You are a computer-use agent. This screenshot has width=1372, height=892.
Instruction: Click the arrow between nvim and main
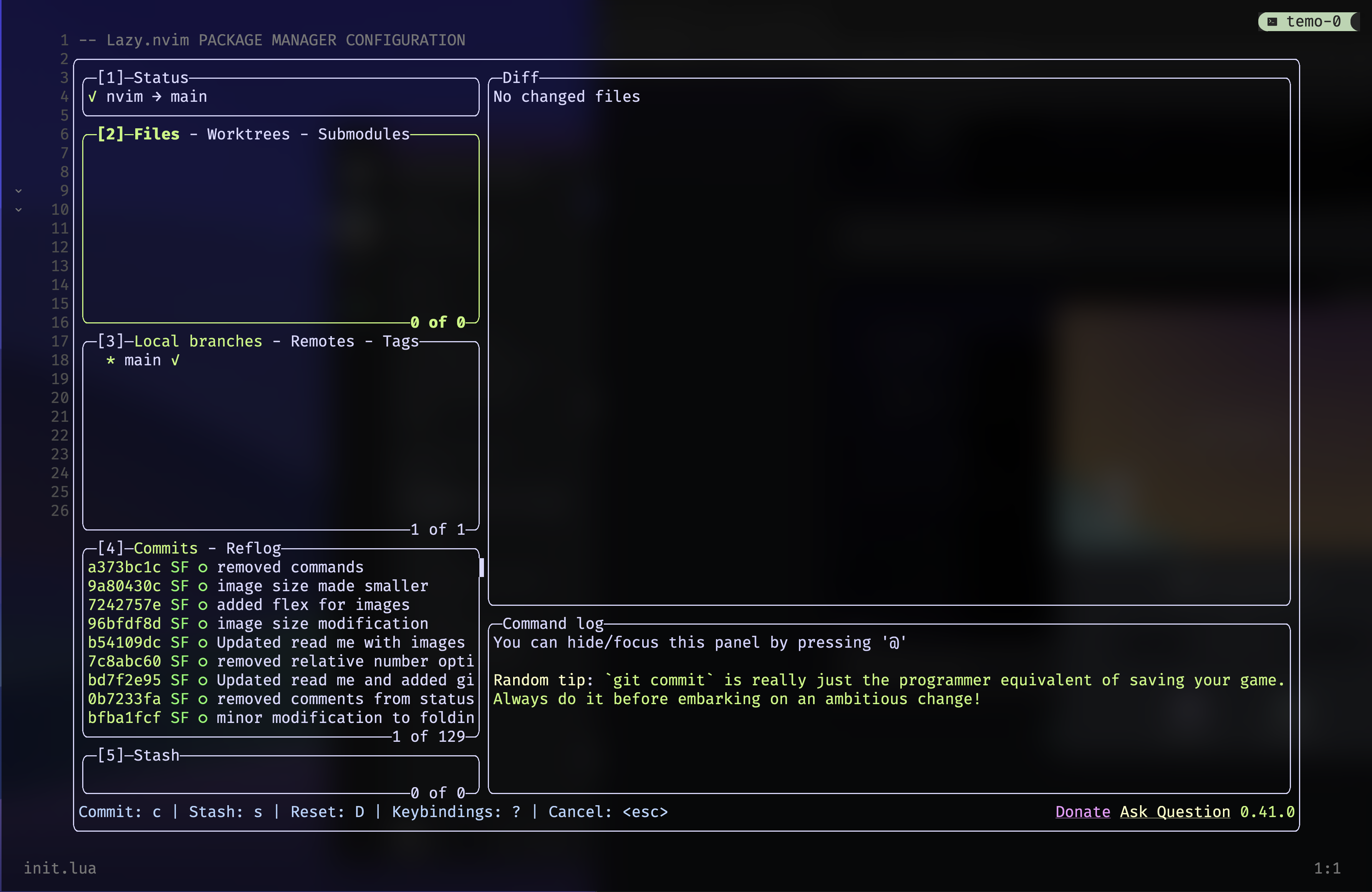(157, 97)
